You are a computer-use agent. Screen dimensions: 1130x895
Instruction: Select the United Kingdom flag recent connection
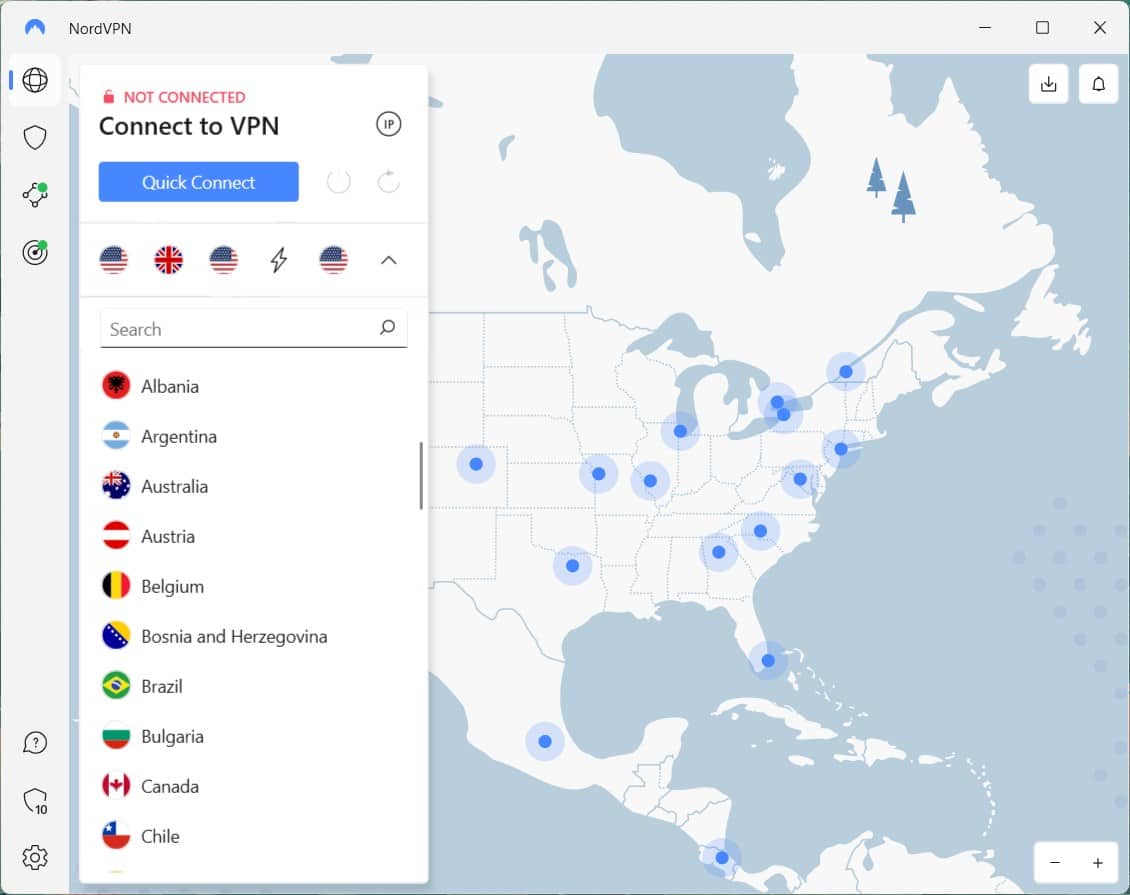pos(169,259)
